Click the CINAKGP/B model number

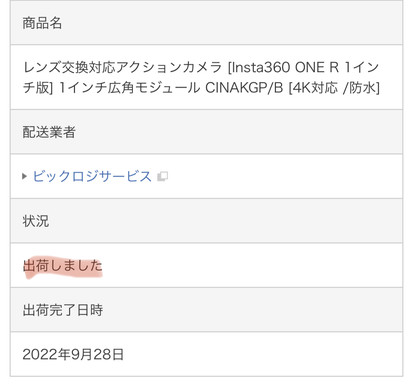244,88
